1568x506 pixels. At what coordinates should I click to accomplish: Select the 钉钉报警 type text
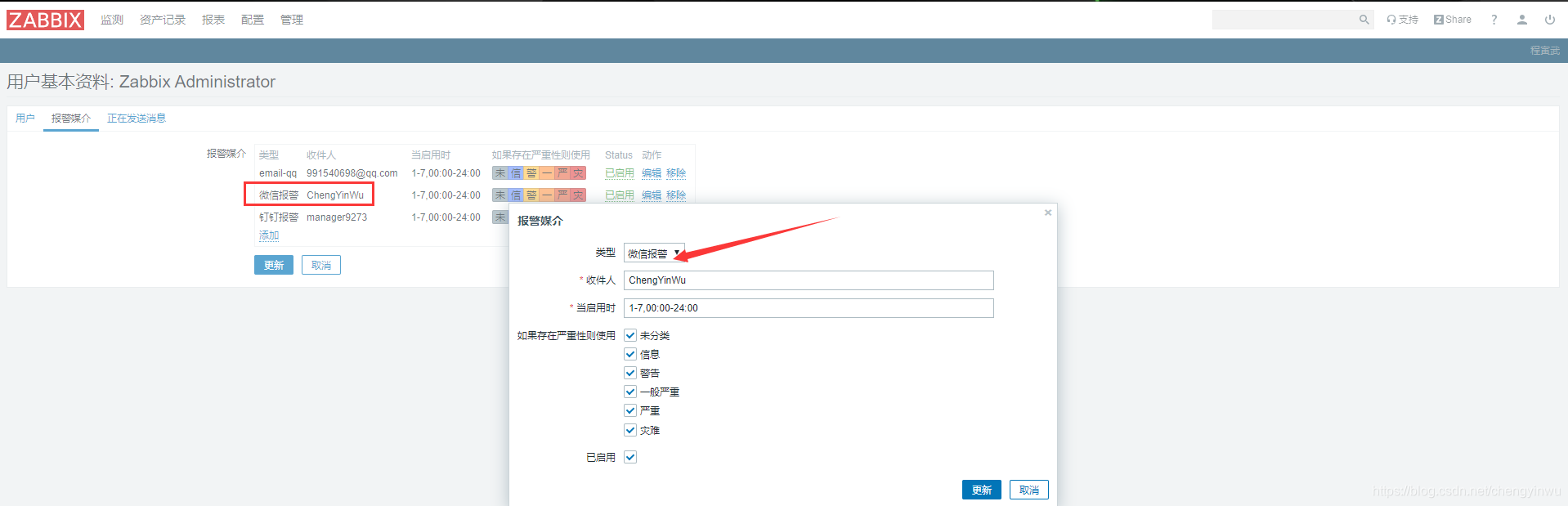(x=279, y=217)
